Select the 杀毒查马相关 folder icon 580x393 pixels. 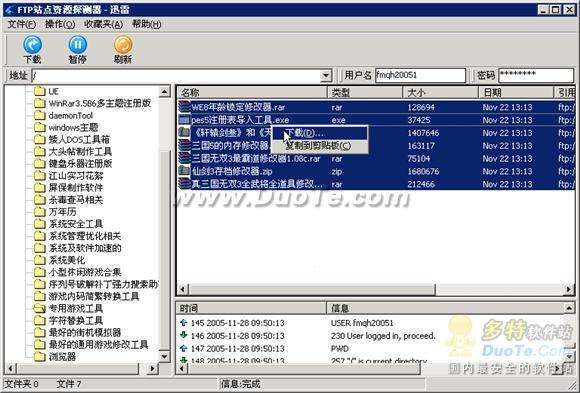point(40,200)
